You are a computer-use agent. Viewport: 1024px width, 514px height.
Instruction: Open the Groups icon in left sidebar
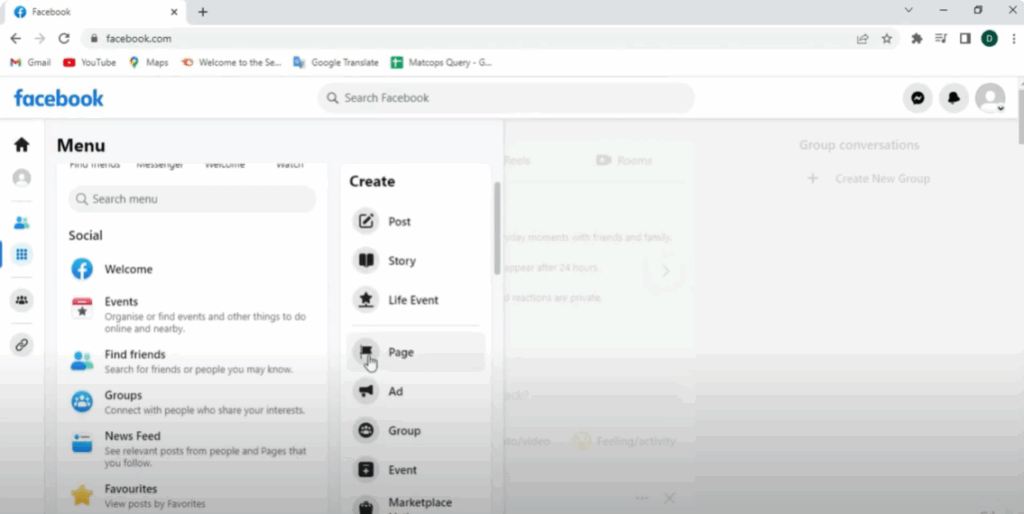coord(22,300)
